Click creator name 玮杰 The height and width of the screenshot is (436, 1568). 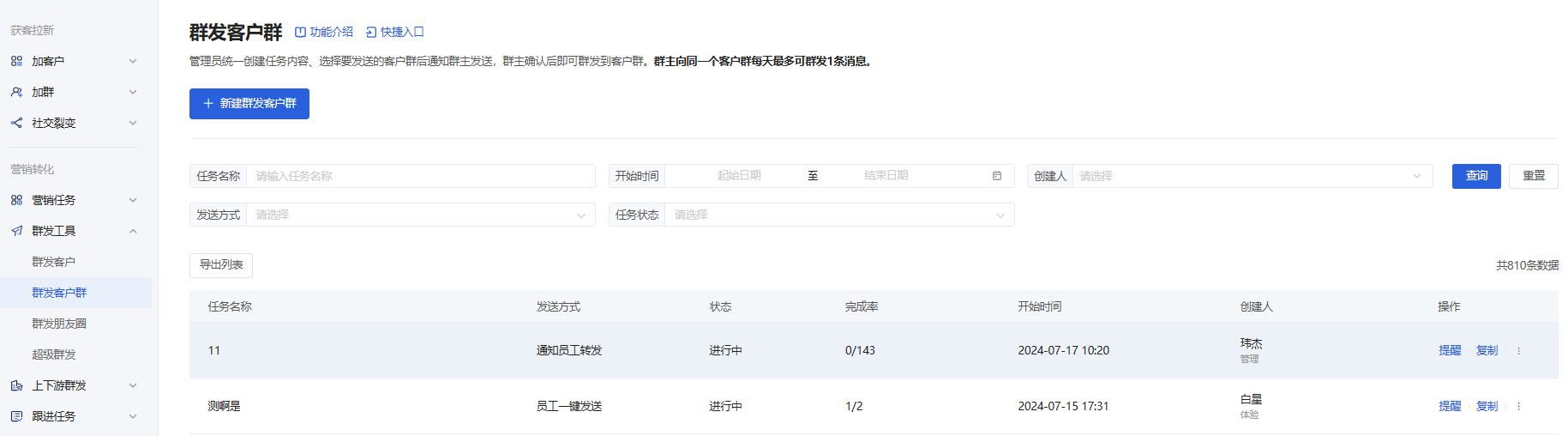1251,343
